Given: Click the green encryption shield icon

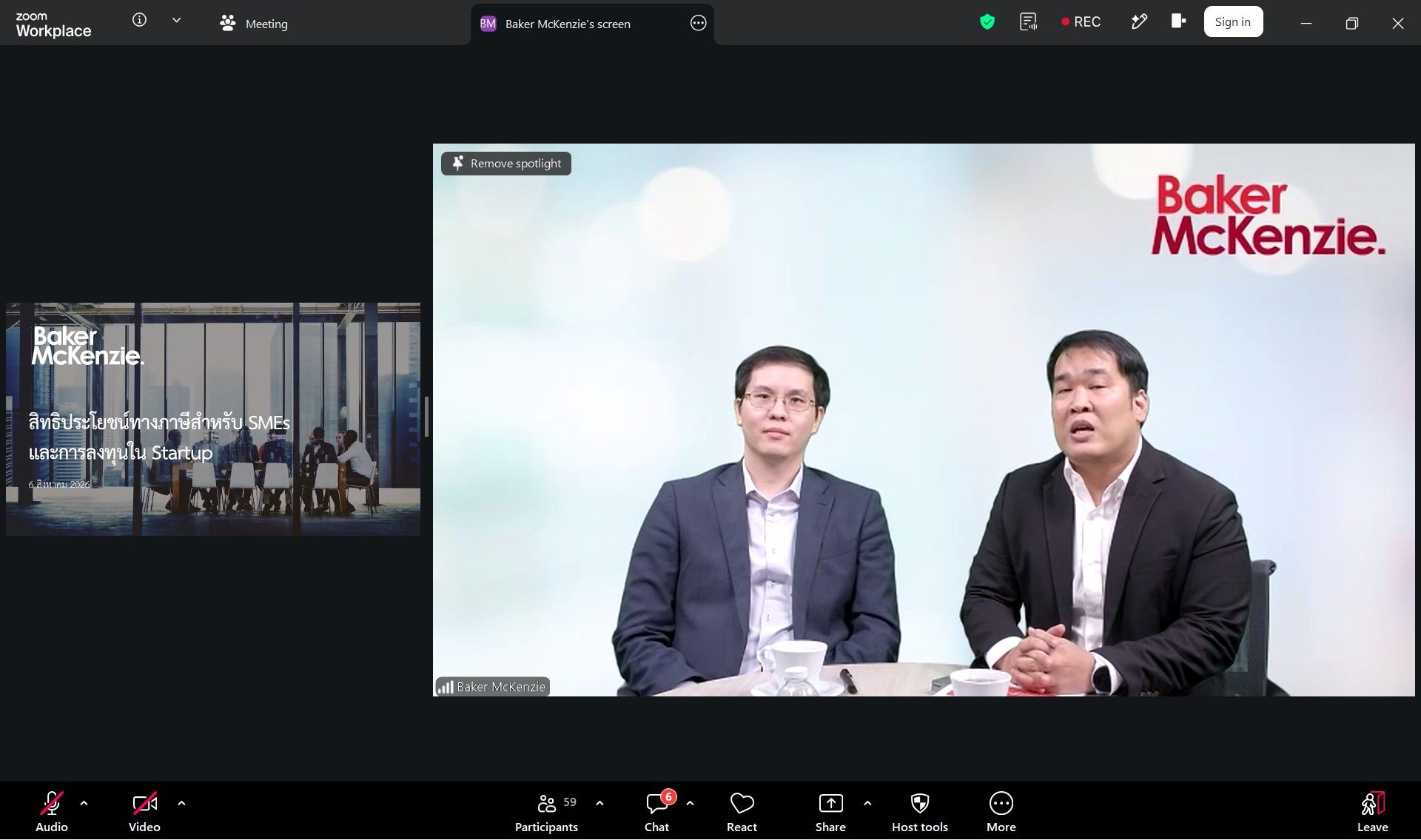Looking at the screenshot, I should click(987, 22).
